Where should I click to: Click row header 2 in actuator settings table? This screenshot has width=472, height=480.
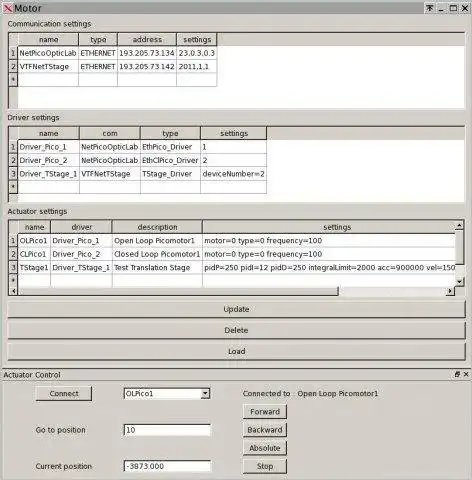[13, 254]
